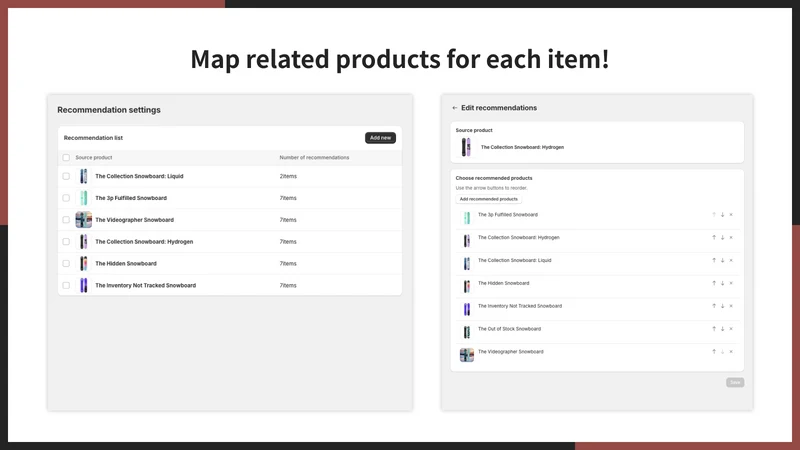Move Inventory Not Tracked Snowboard recommendation down

[x=722, y=306]
